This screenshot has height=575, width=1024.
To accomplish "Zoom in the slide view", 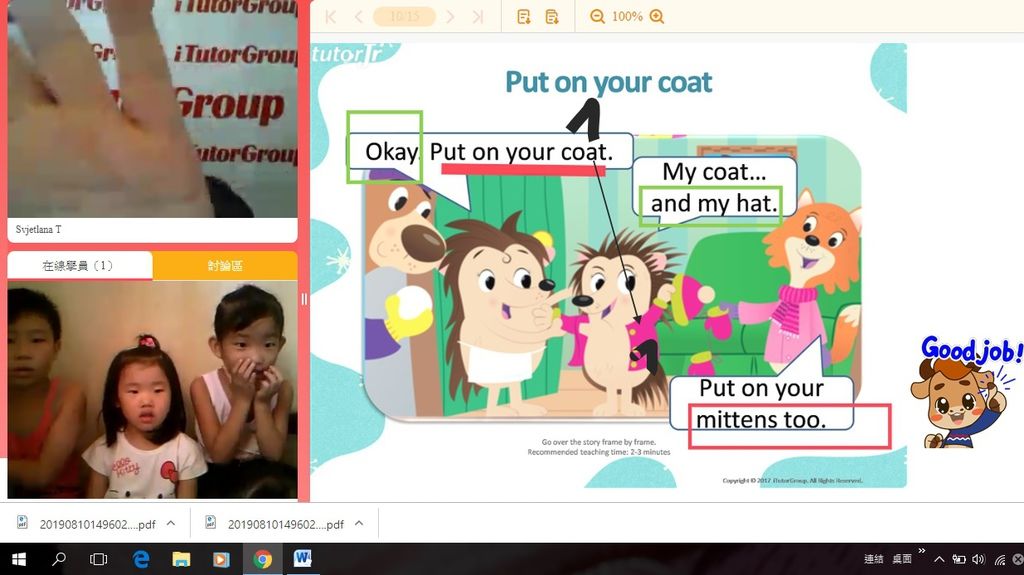I will [657, 17].
